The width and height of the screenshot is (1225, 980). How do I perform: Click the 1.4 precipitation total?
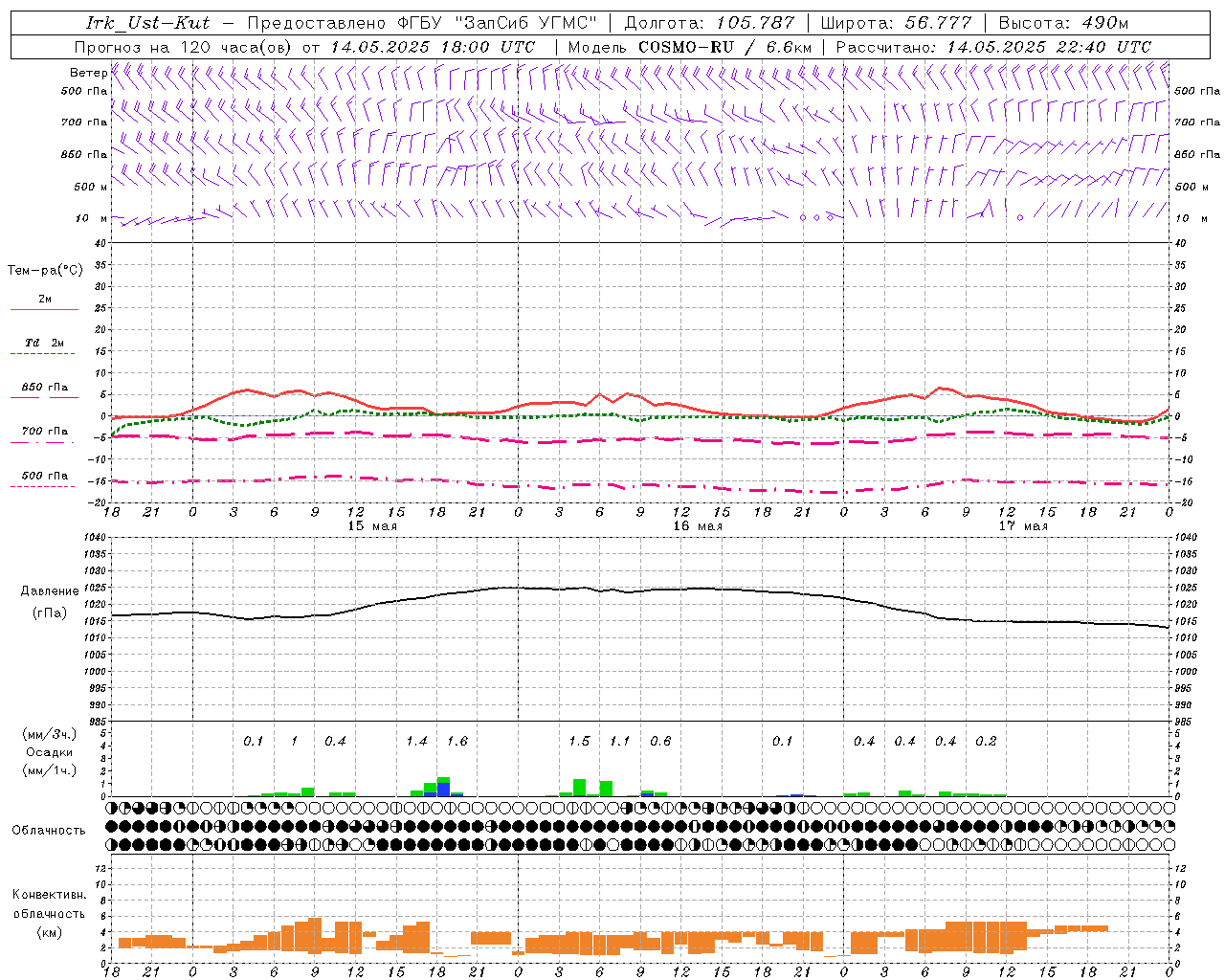416,742
